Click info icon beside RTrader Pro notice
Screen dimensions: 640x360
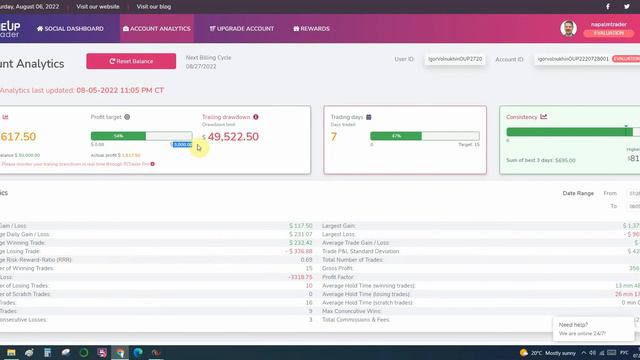click(x=153, y=164)
